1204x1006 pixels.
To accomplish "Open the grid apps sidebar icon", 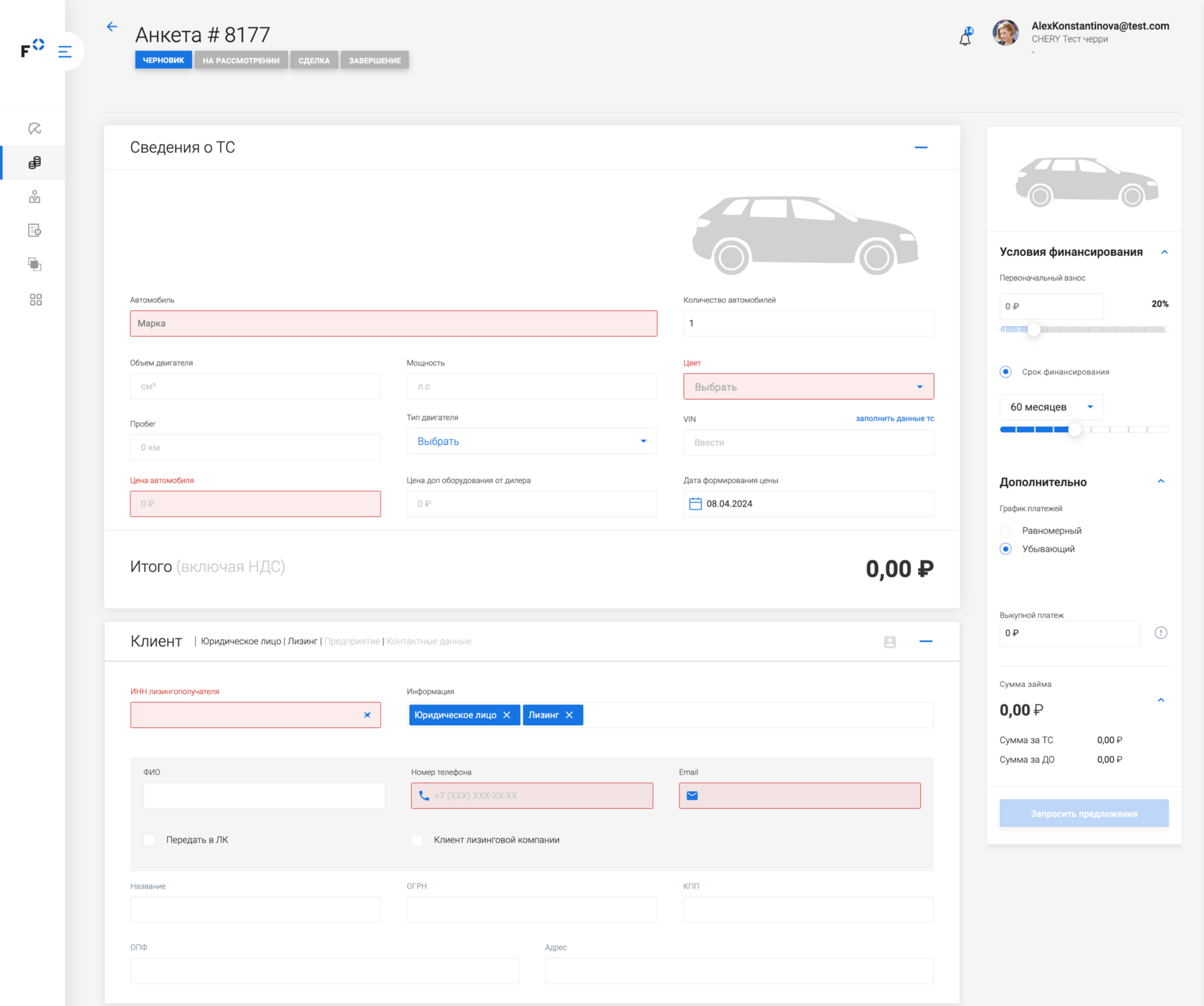I will pyautogui.click(x=36, y=300).
